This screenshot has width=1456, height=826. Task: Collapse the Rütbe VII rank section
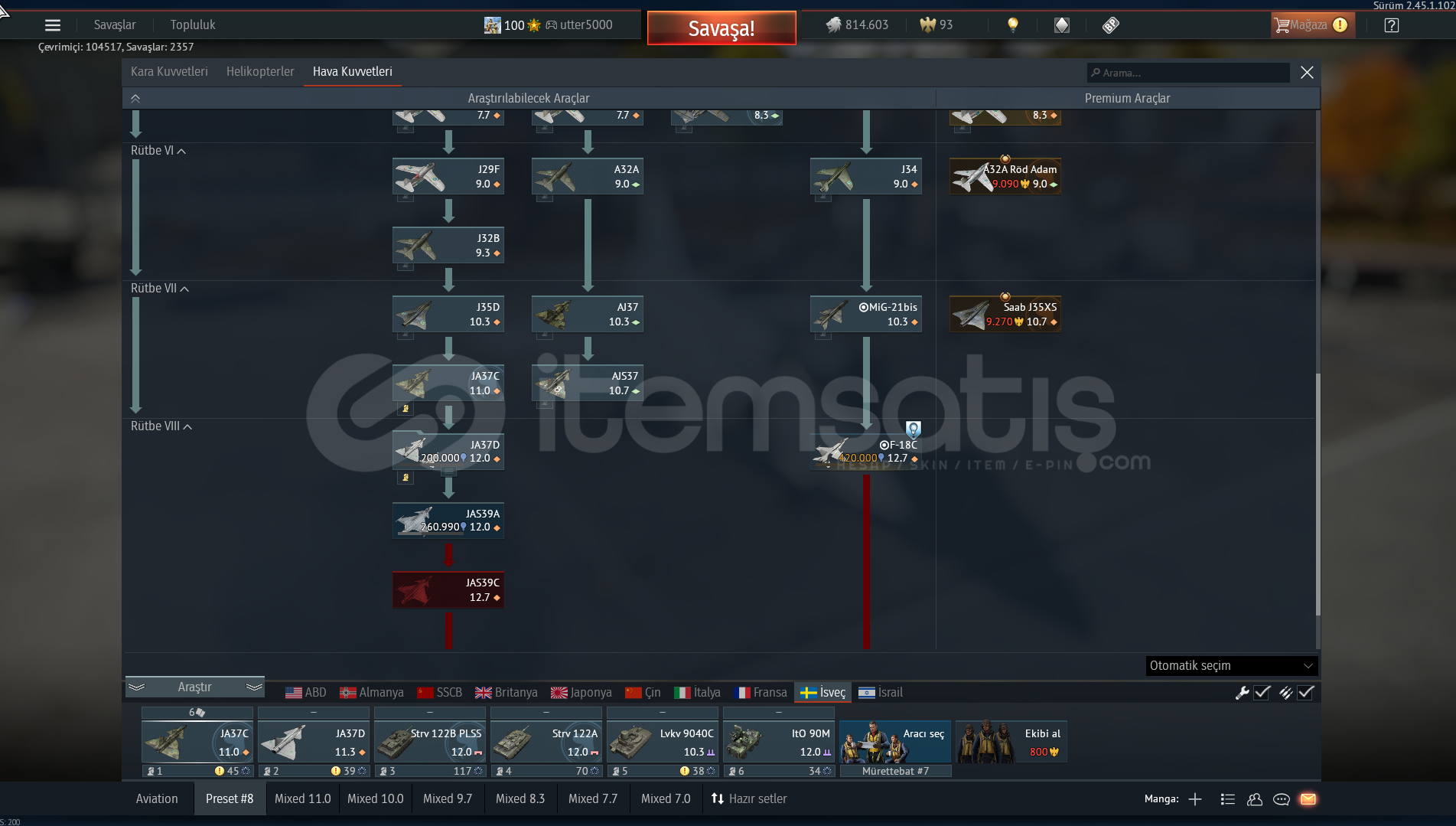(x=160, y=289)
